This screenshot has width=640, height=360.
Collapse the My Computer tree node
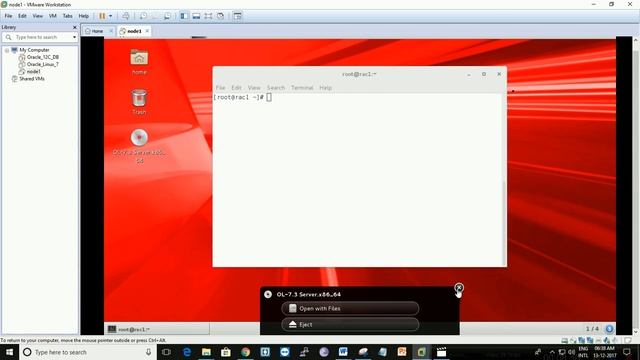pos(7,50)
